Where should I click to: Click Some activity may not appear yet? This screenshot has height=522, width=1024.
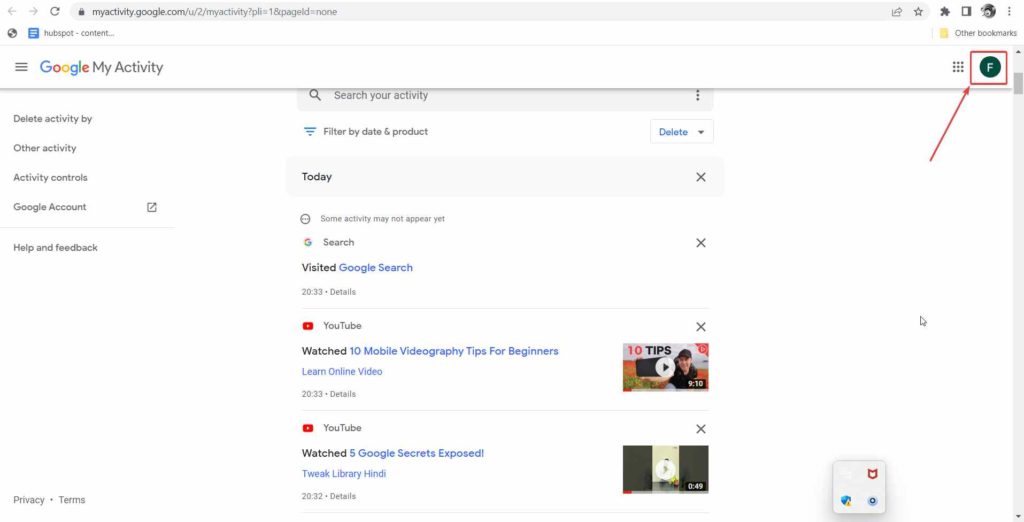pyautogui.click(x=382, y=219)
